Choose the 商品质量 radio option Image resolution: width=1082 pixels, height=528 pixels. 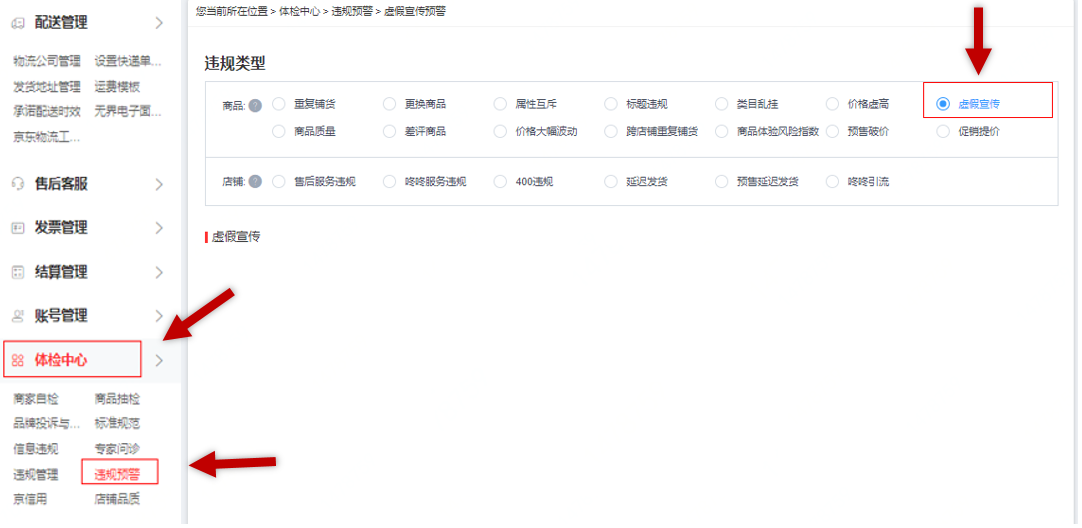click(279, 131)
